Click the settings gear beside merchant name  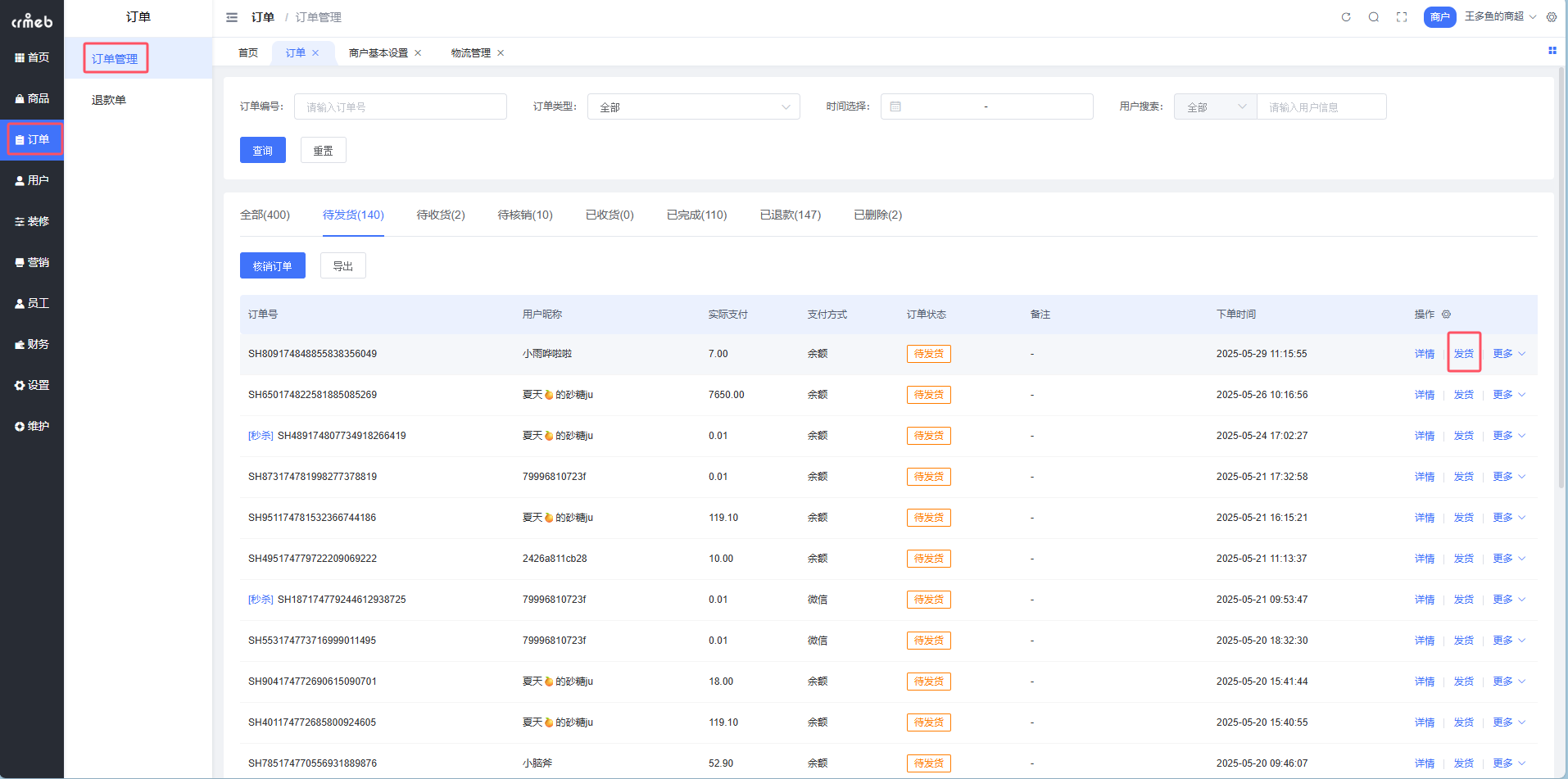(x=1552, y=17)
